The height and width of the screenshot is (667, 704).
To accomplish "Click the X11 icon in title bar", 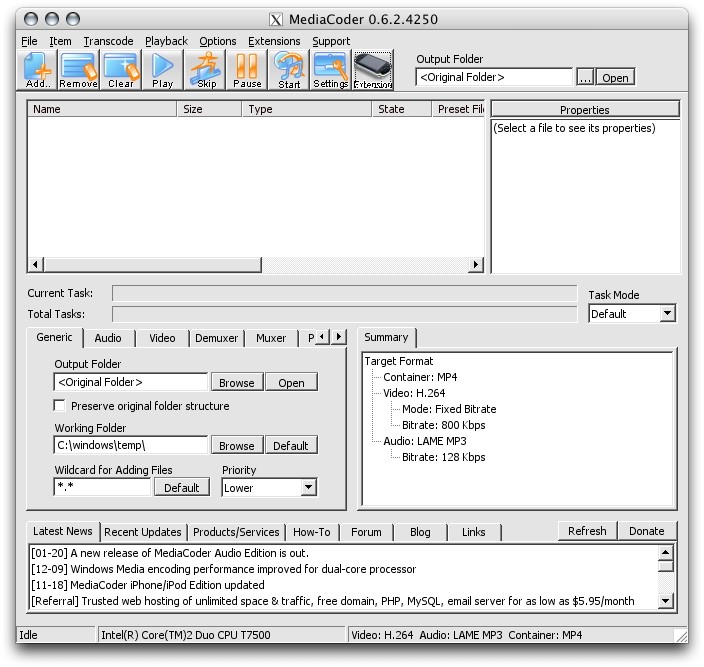I will click(276, 20).
